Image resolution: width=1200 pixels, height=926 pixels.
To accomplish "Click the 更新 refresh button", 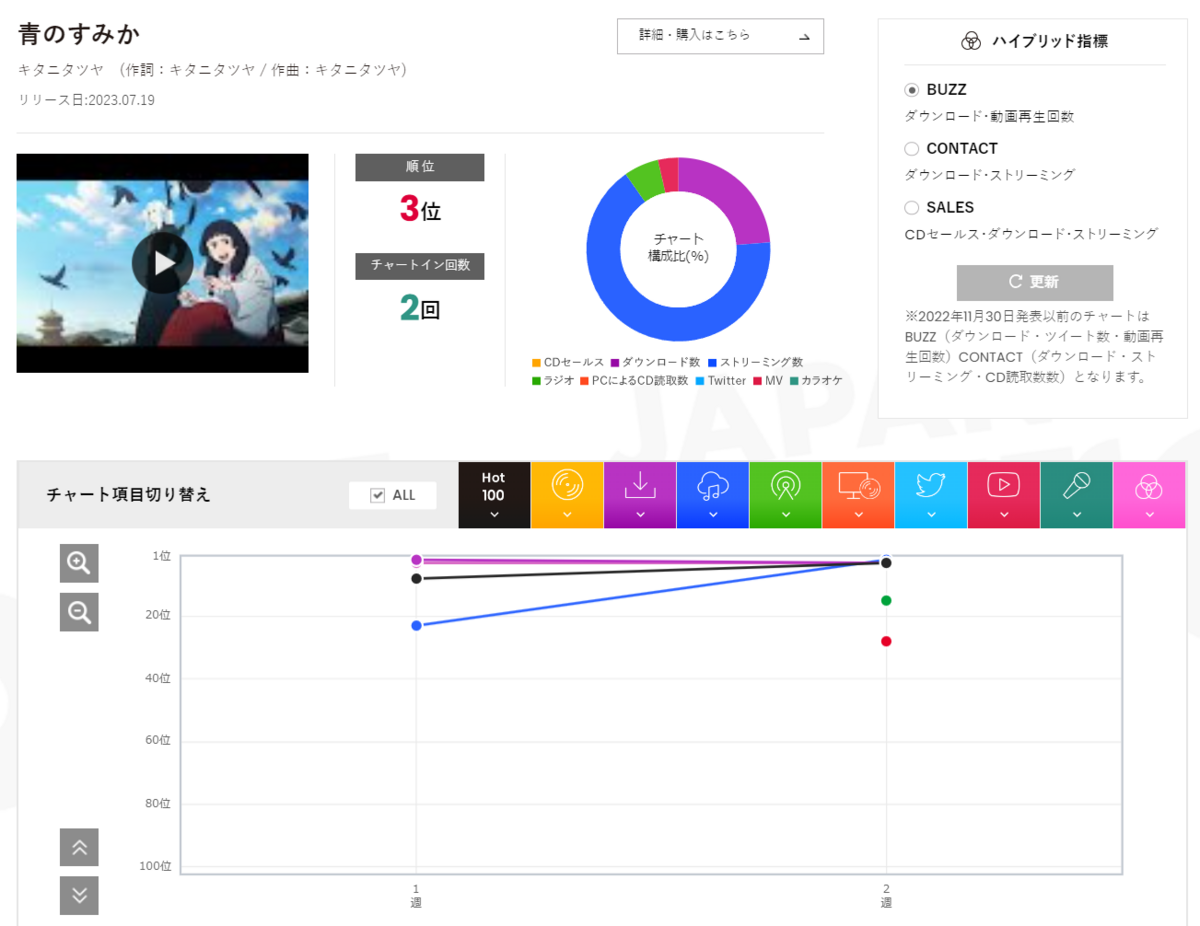I will coord(1035,283).
